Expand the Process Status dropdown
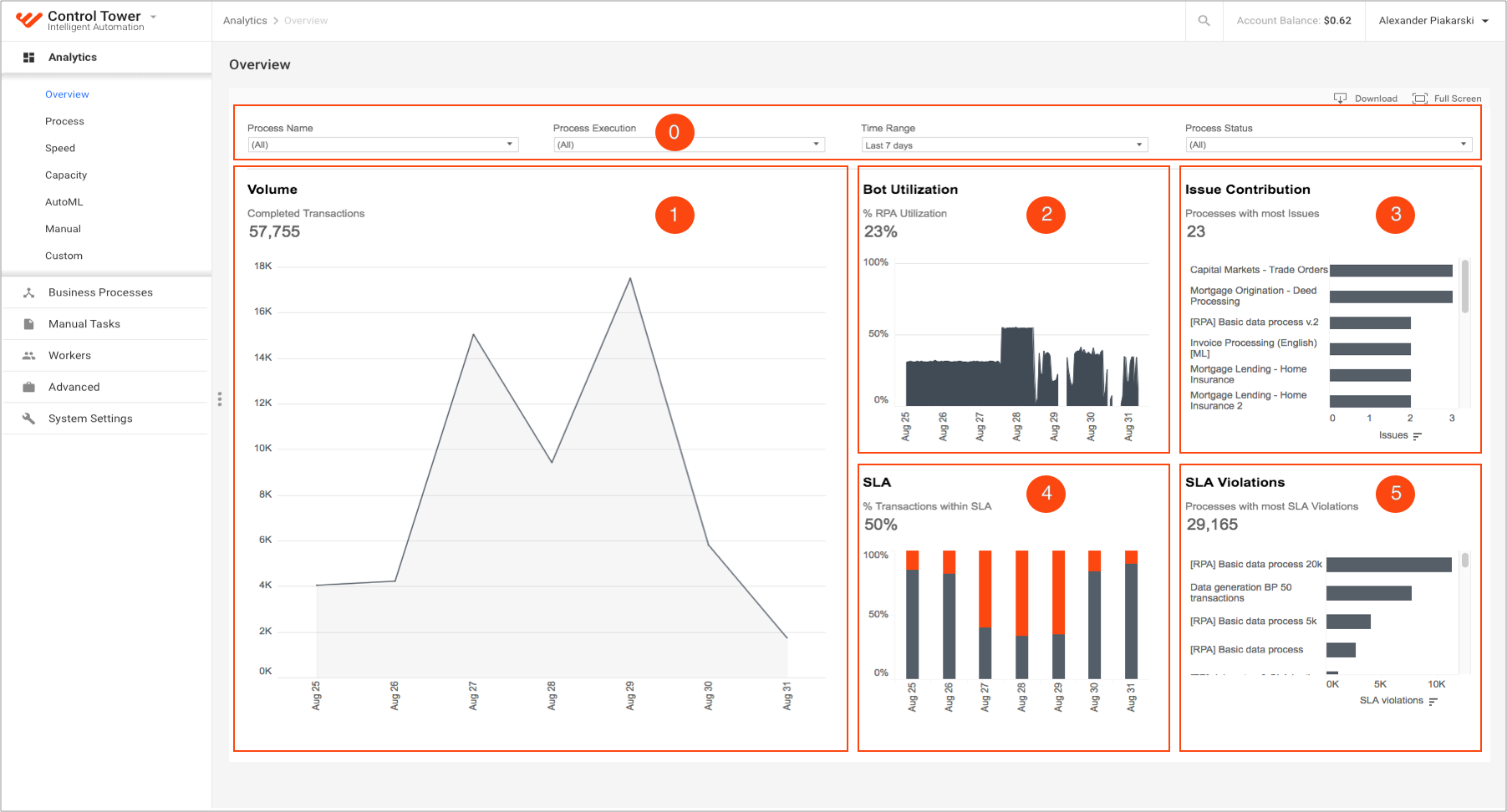The height and width of the screenshot is (812, 1507). (x=1328, y=145)
